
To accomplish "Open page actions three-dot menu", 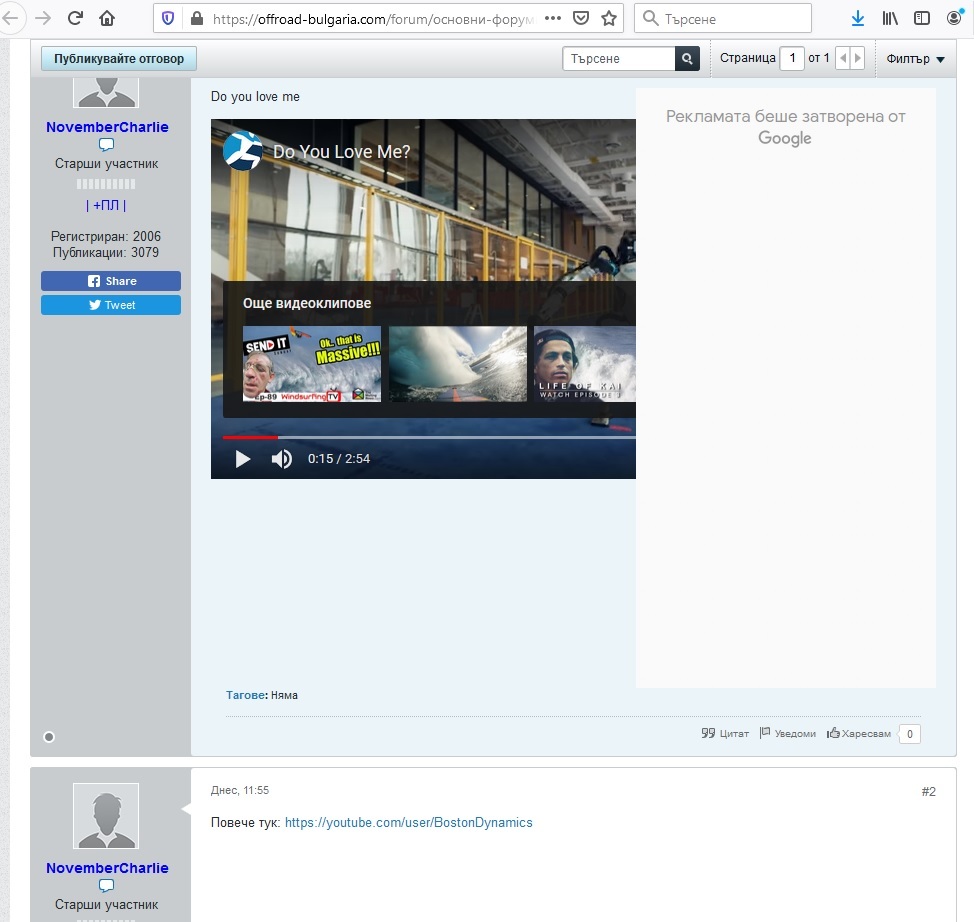I will click(x=553, y=18).
